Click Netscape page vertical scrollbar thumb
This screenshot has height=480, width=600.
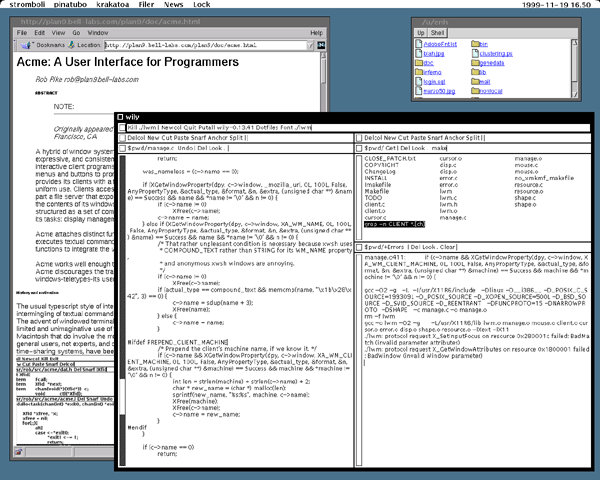(x=323, y=71)
